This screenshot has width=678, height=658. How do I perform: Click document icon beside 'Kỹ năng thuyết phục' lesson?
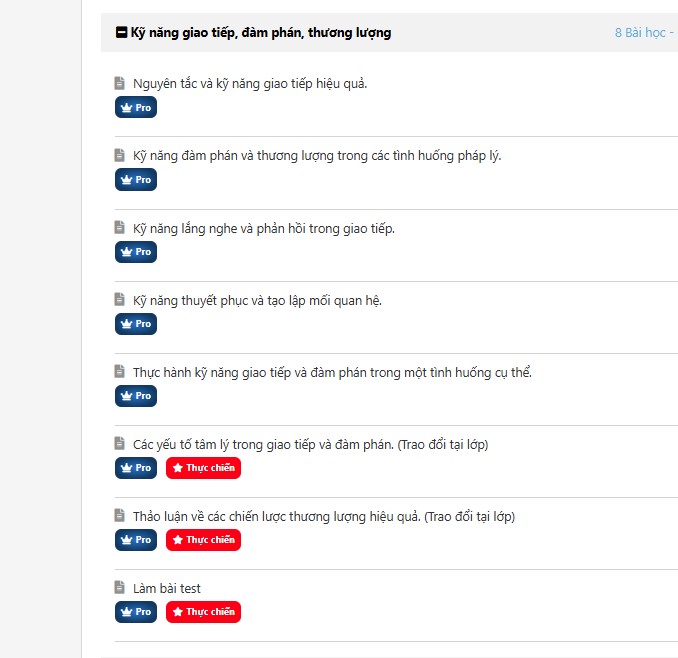[x=120, y=300]
